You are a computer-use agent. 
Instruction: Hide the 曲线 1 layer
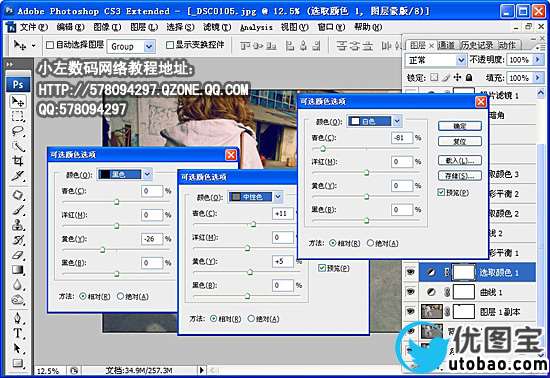(x=410, y=291)
